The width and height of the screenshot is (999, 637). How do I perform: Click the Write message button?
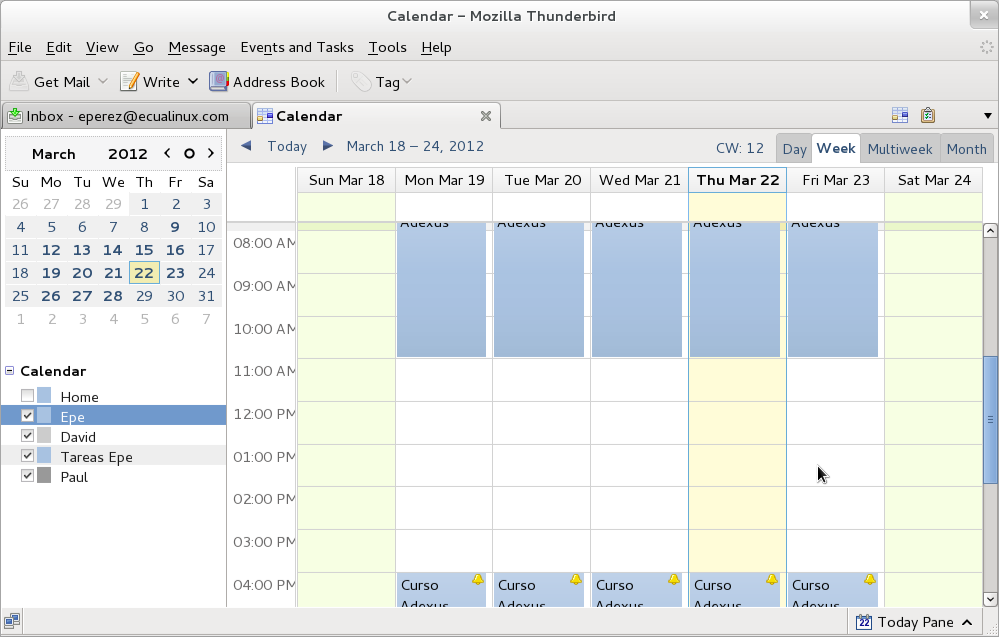150,82
